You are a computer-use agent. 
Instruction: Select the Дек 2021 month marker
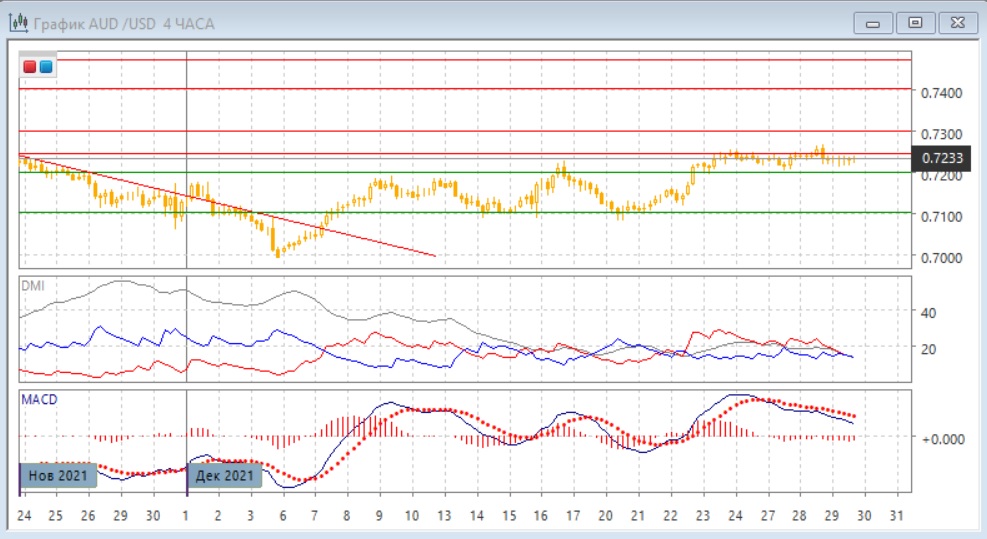pyautogui.click(x=225, y=475)
